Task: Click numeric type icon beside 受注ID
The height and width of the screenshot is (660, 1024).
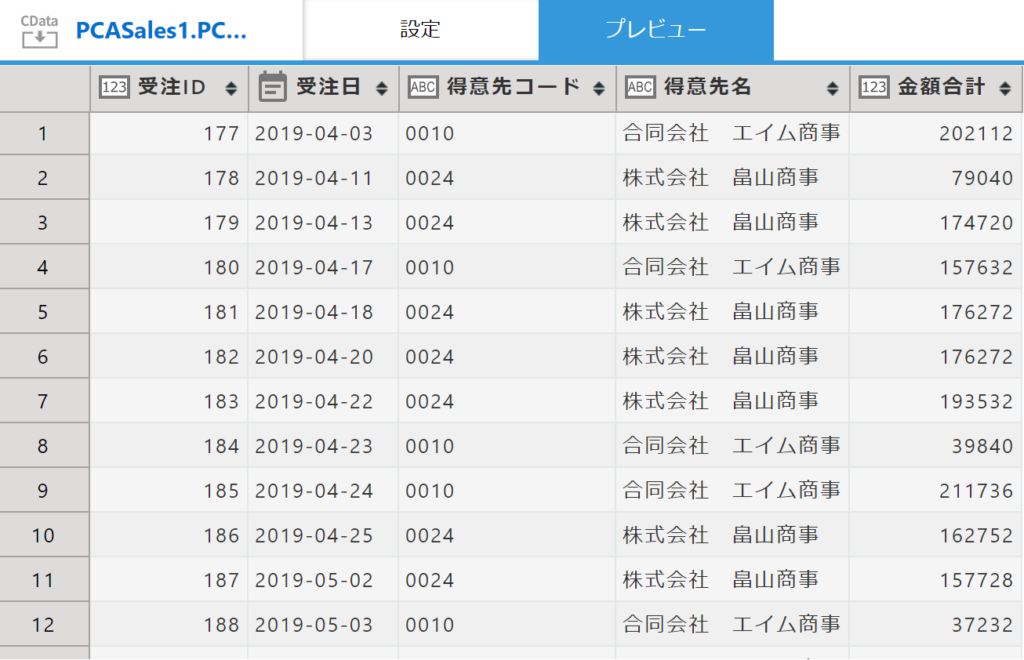Action: pos(114,88)
